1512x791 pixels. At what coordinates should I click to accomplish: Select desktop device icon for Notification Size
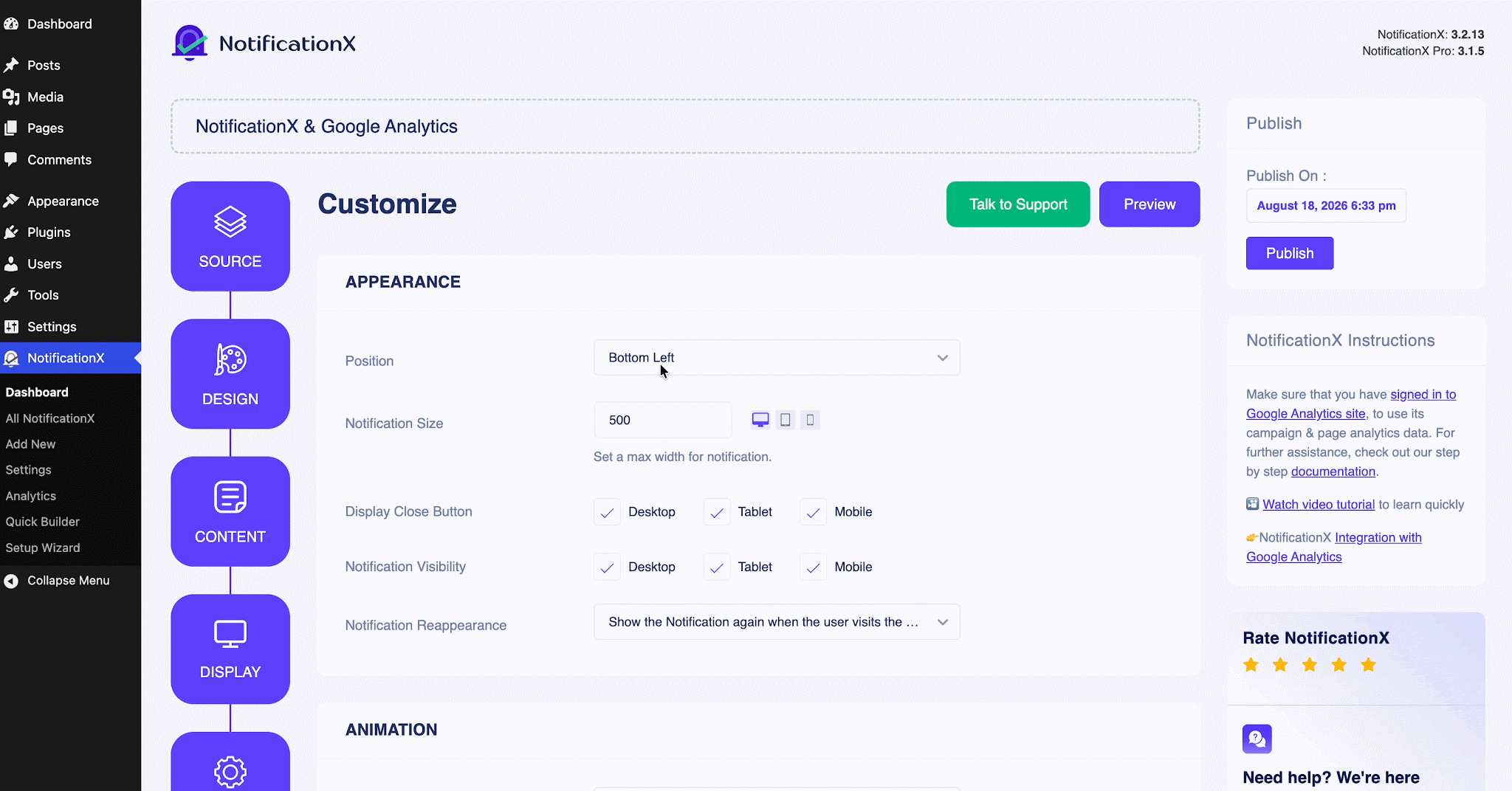(760, 420)
